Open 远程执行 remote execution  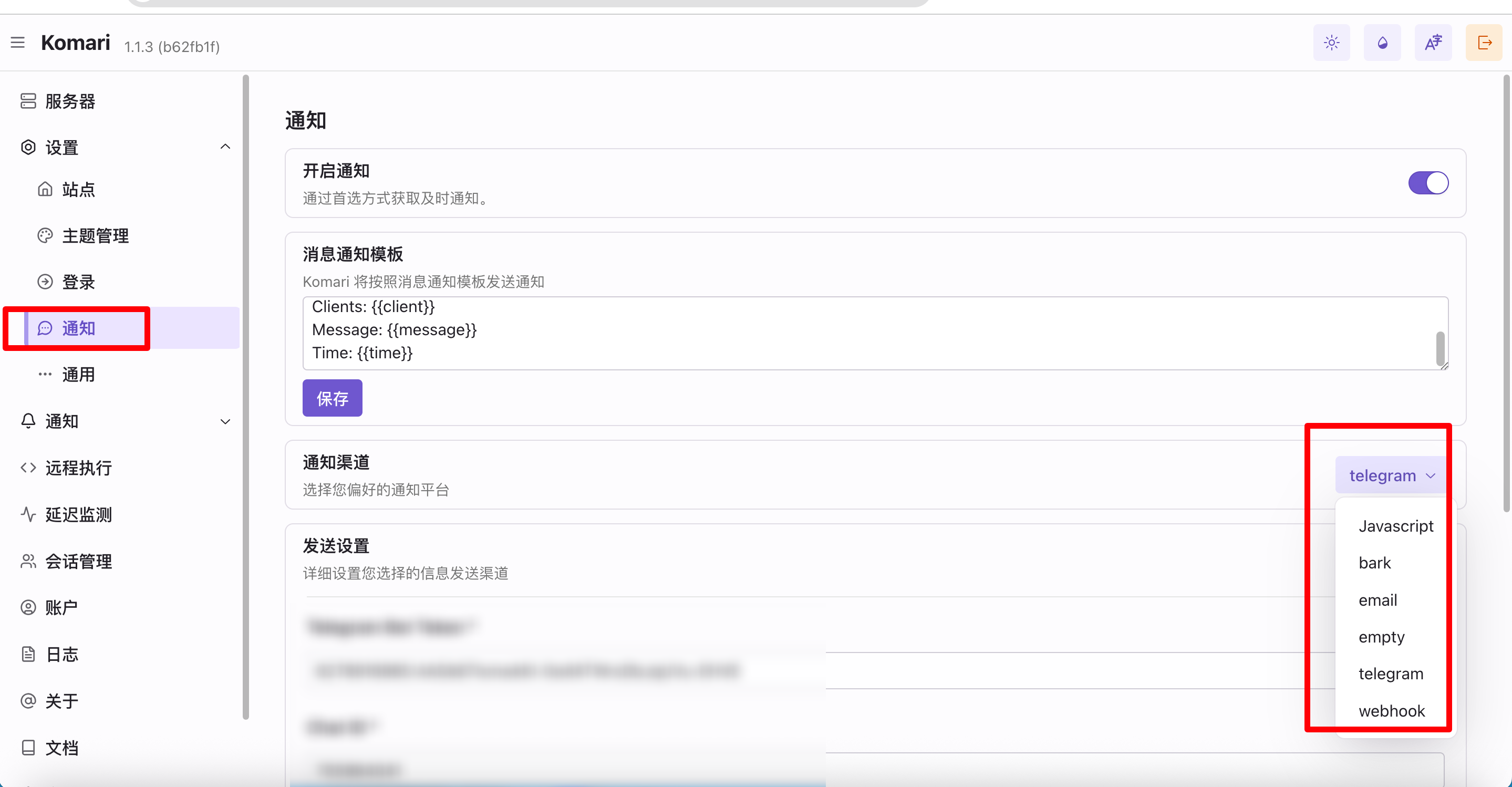coord(78,468)
